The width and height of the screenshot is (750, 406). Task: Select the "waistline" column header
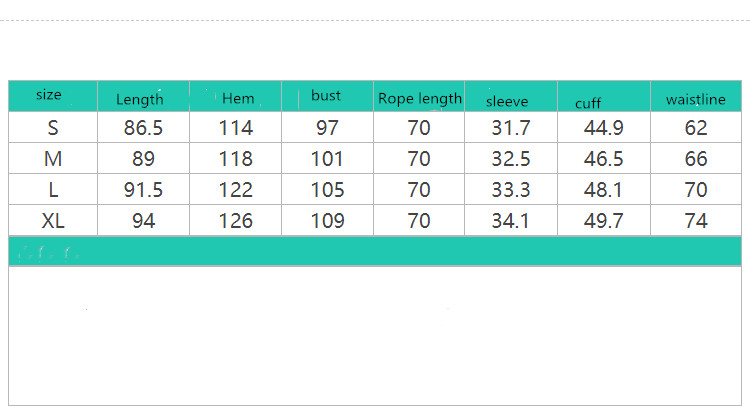(695, 98)
